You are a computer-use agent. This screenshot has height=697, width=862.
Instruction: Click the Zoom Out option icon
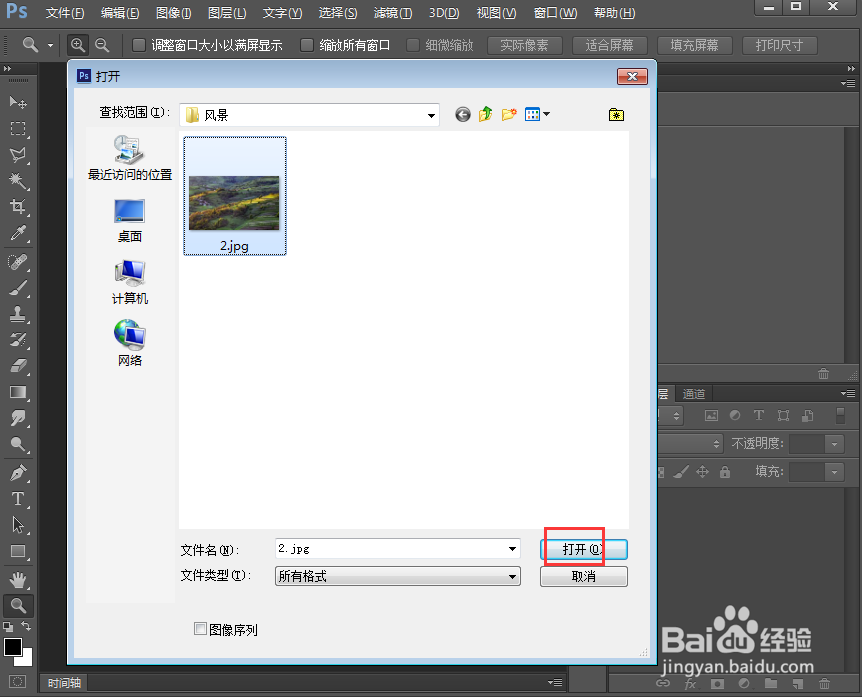click(x=102, y=45)
